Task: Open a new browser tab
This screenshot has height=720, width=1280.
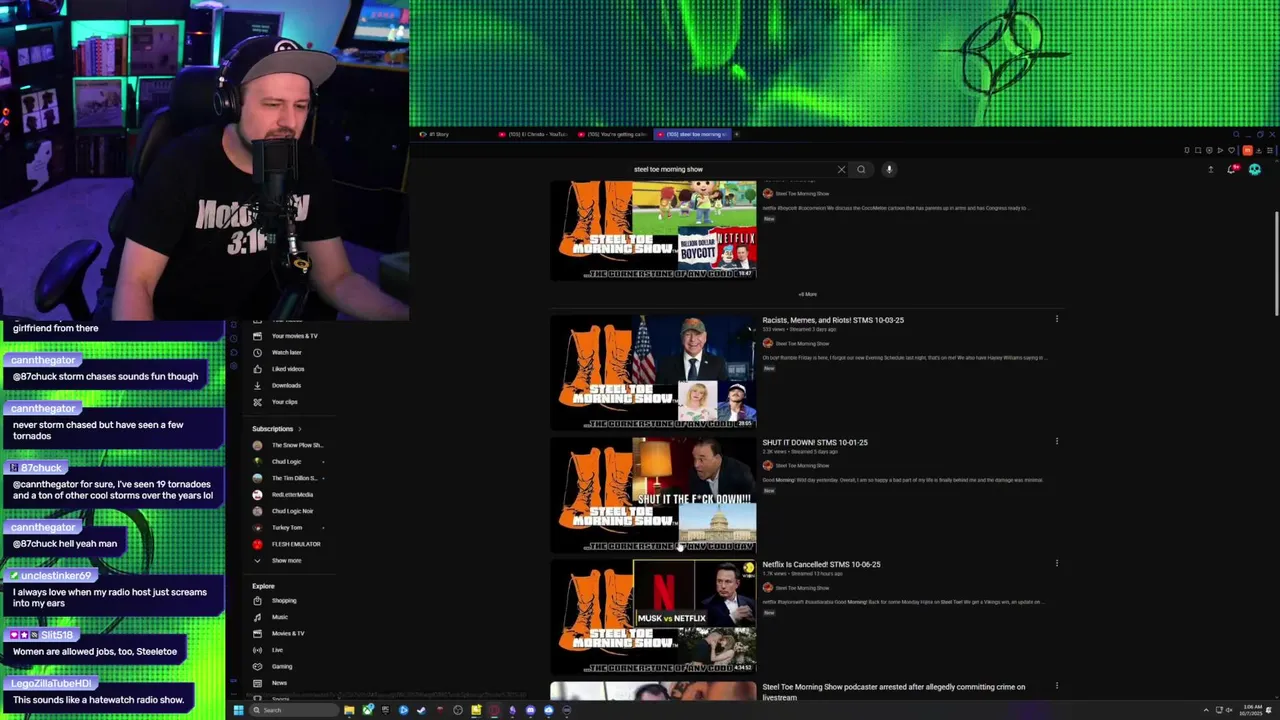Action: [x=737, y=134]
